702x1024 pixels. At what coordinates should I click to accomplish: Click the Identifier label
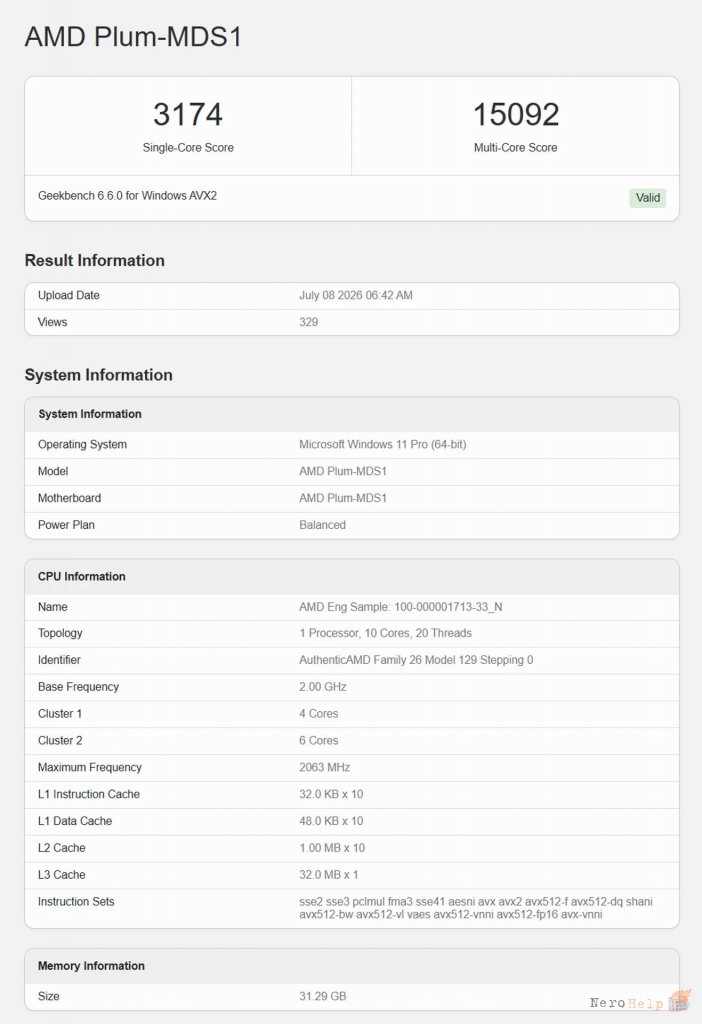pyautogui.click(x=59, y=660)
